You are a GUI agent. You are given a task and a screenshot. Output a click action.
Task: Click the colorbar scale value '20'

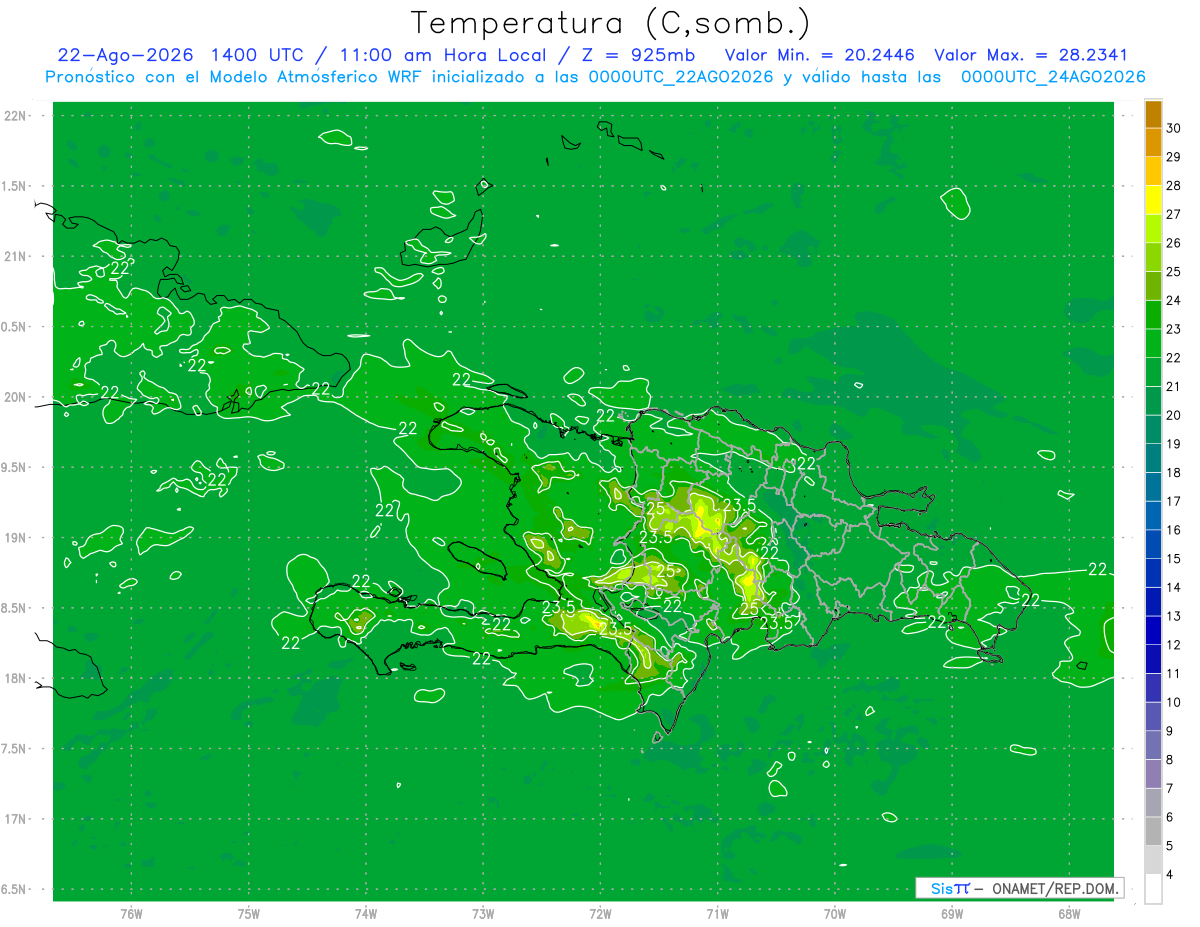pos(1174,415)
